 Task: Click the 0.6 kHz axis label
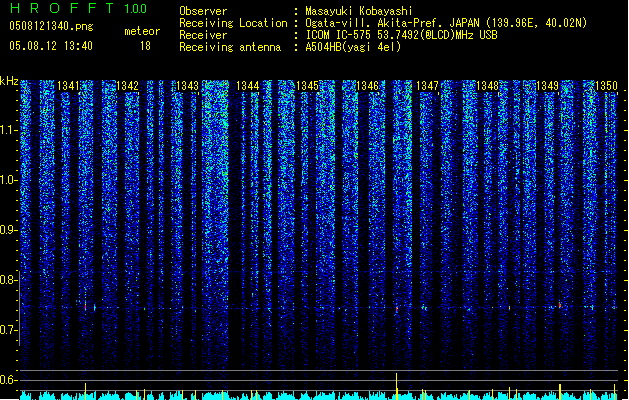9,380
